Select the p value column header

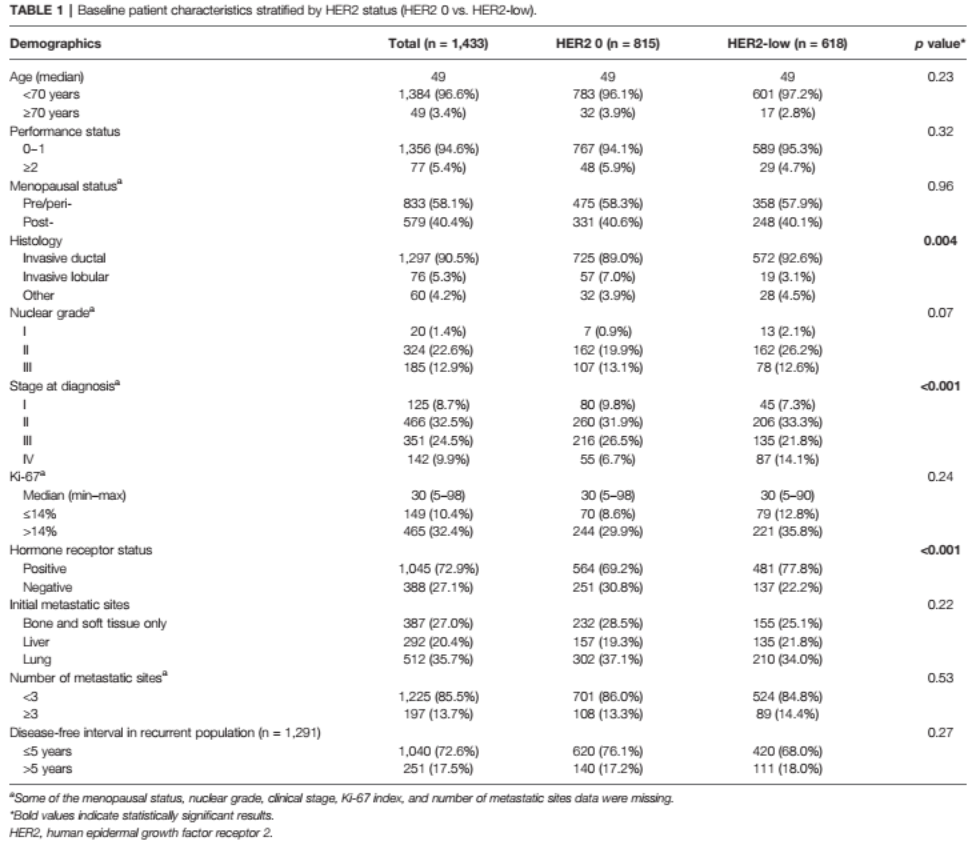pyautogui.click(x=933, y=45)
